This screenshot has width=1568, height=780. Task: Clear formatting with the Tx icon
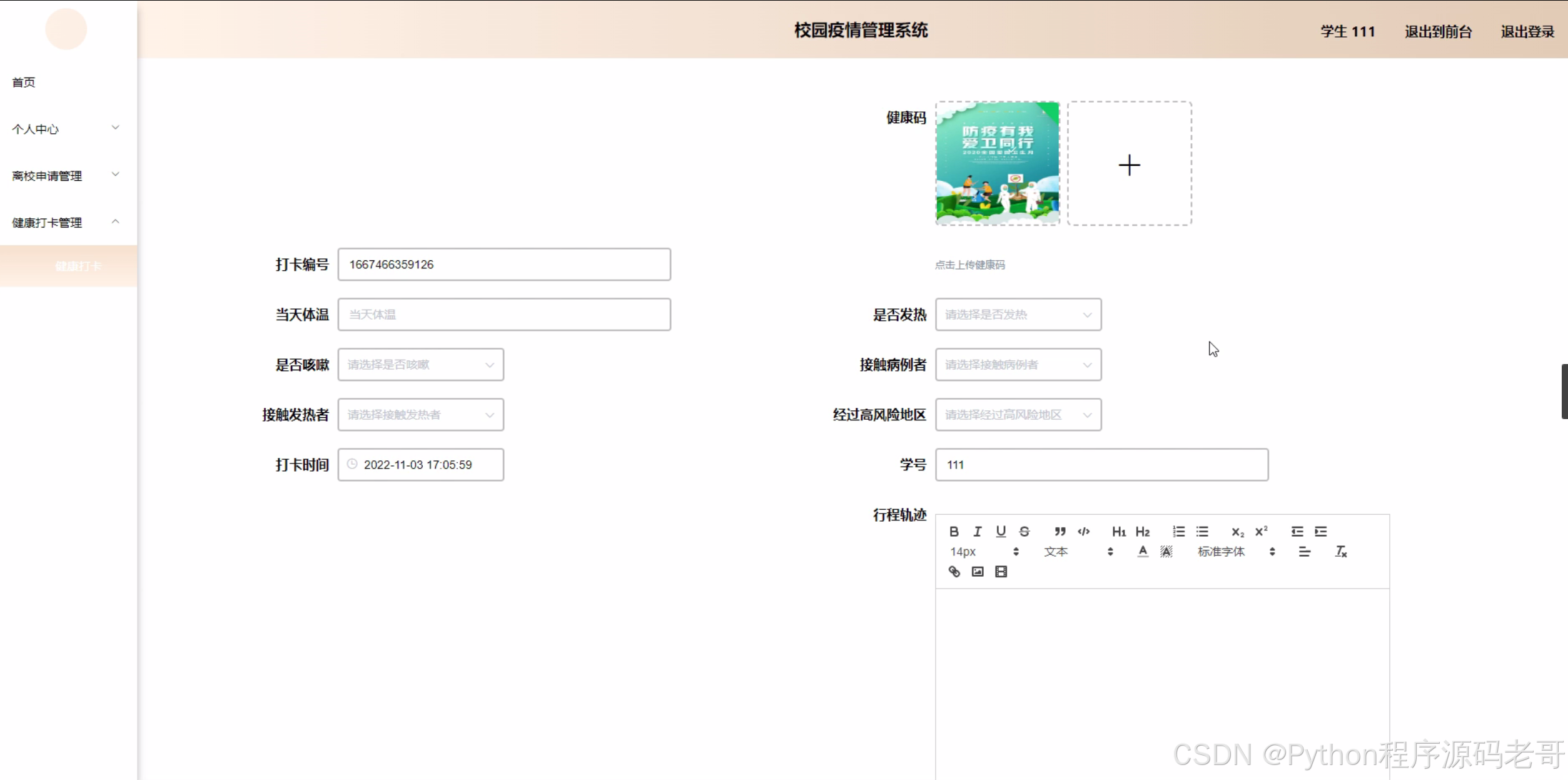pyautogui.click(x=1340, y=552)
